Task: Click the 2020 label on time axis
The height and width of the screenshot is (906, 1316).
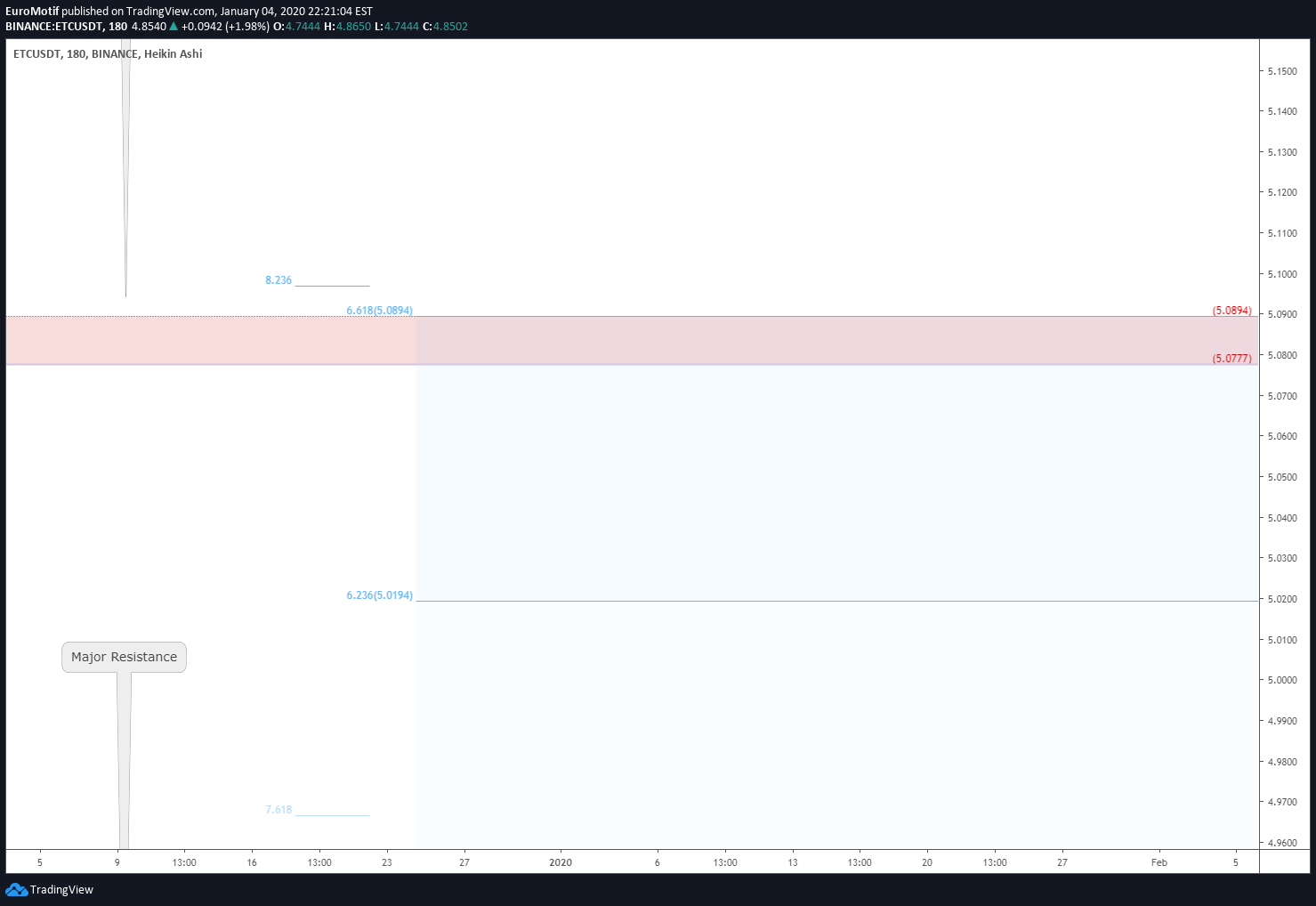Action: (561, 862)
